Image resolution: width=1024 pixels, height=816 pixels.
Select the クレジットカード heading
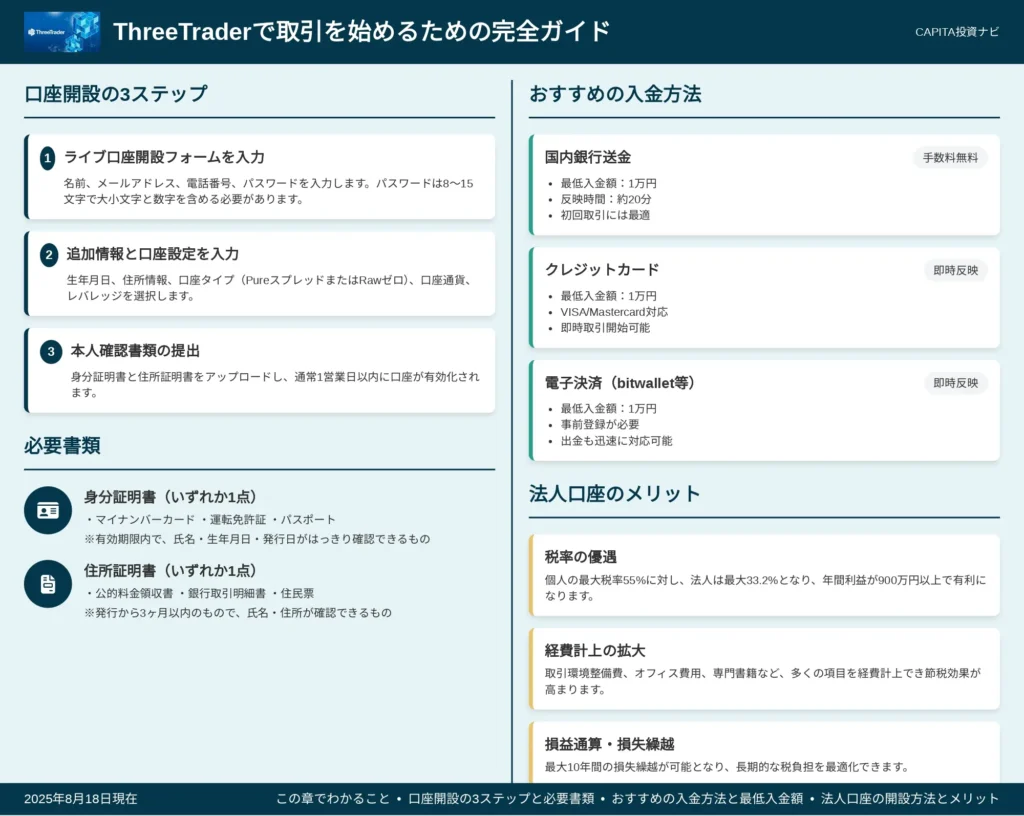602,270
